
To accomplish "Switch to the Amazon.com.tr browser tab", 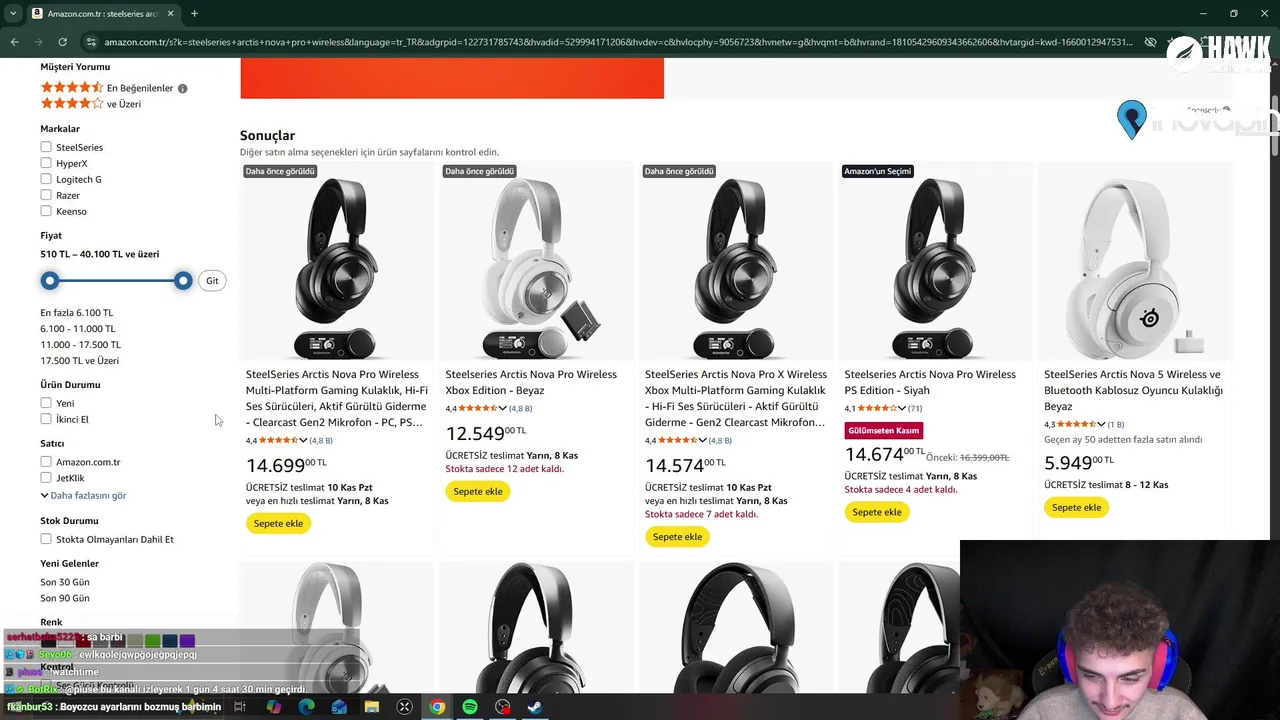I will (100, 13).
